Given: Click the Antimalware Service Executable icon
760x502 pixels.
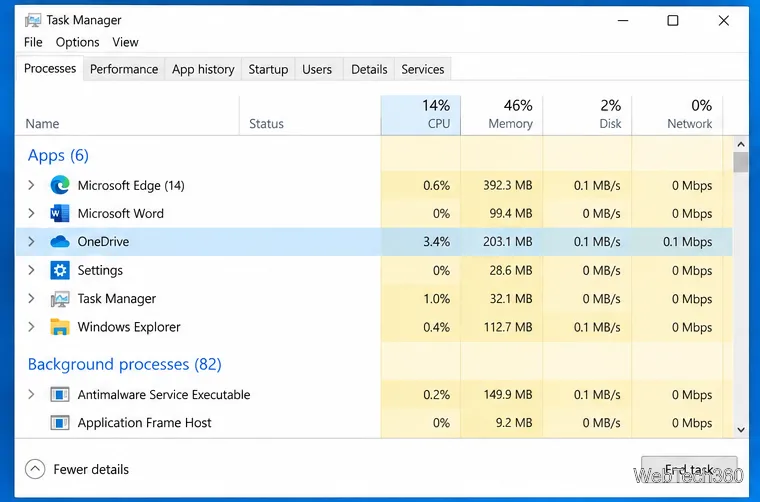Looking at the screenshot, I should click(x=60, y=394).
